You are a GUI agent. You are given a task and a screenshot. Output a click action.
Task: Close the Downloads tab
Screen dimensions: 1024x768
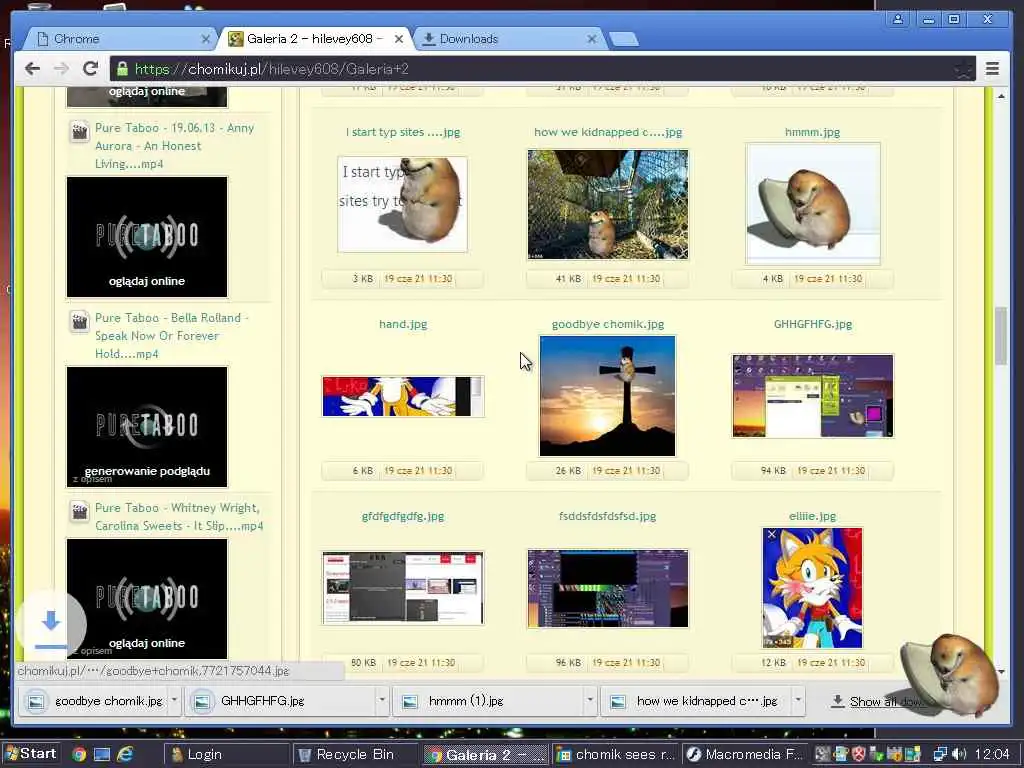(592, 39)
